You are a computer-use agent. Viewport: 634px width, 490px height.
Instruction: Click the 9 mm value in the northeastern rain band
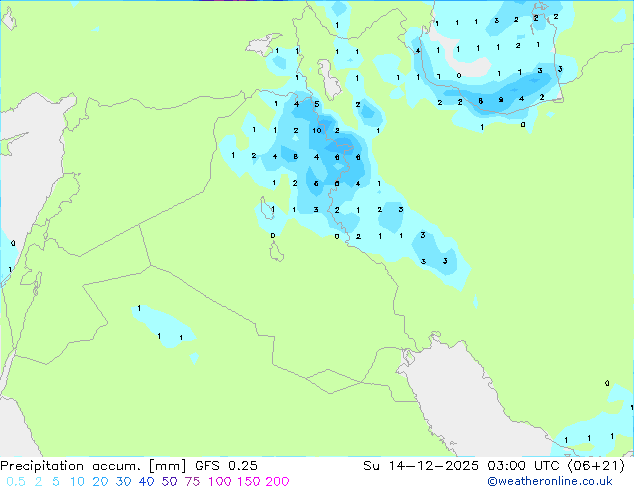point(501,99)
